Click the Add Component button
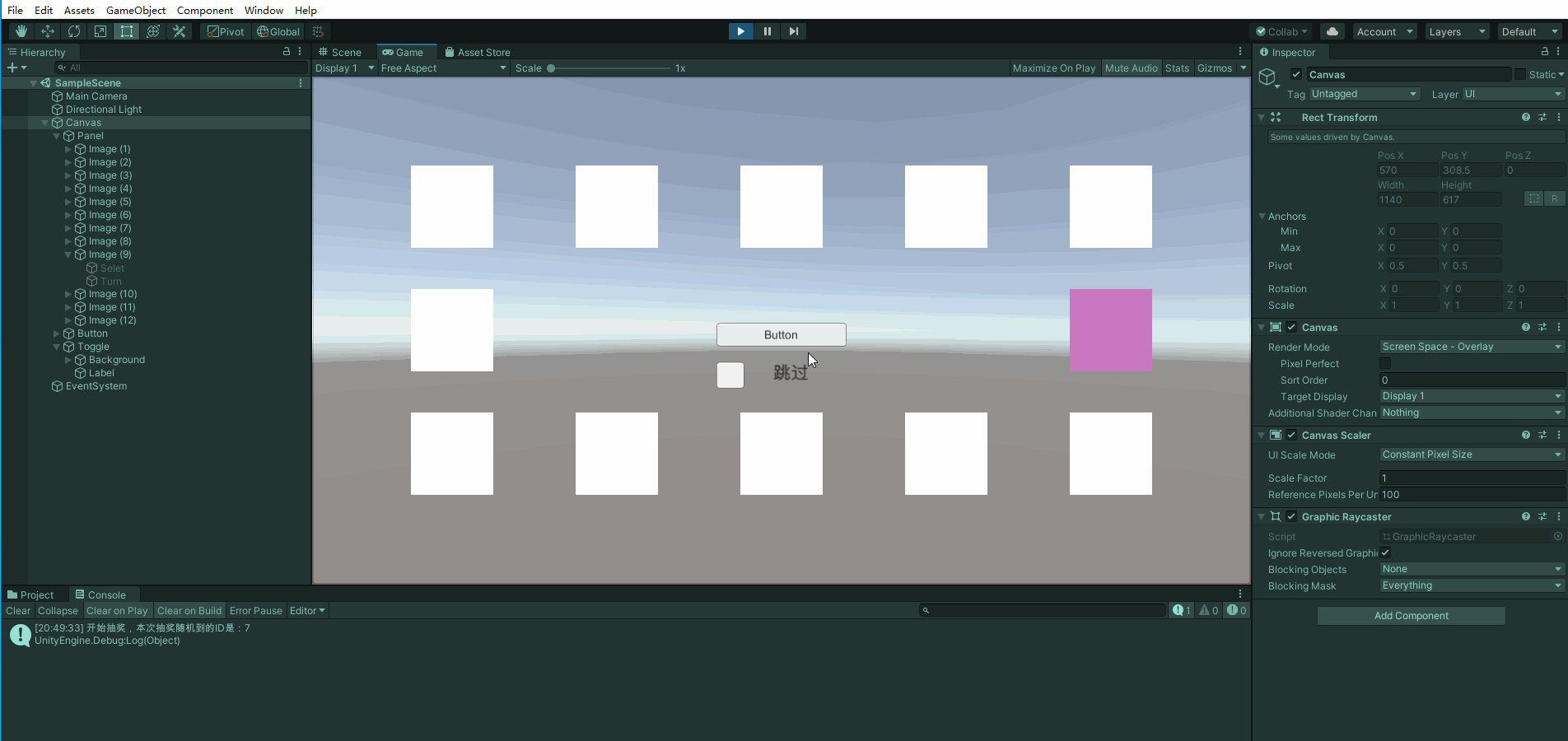Viewport: 1568px width, 741px height. point(1411,615)
